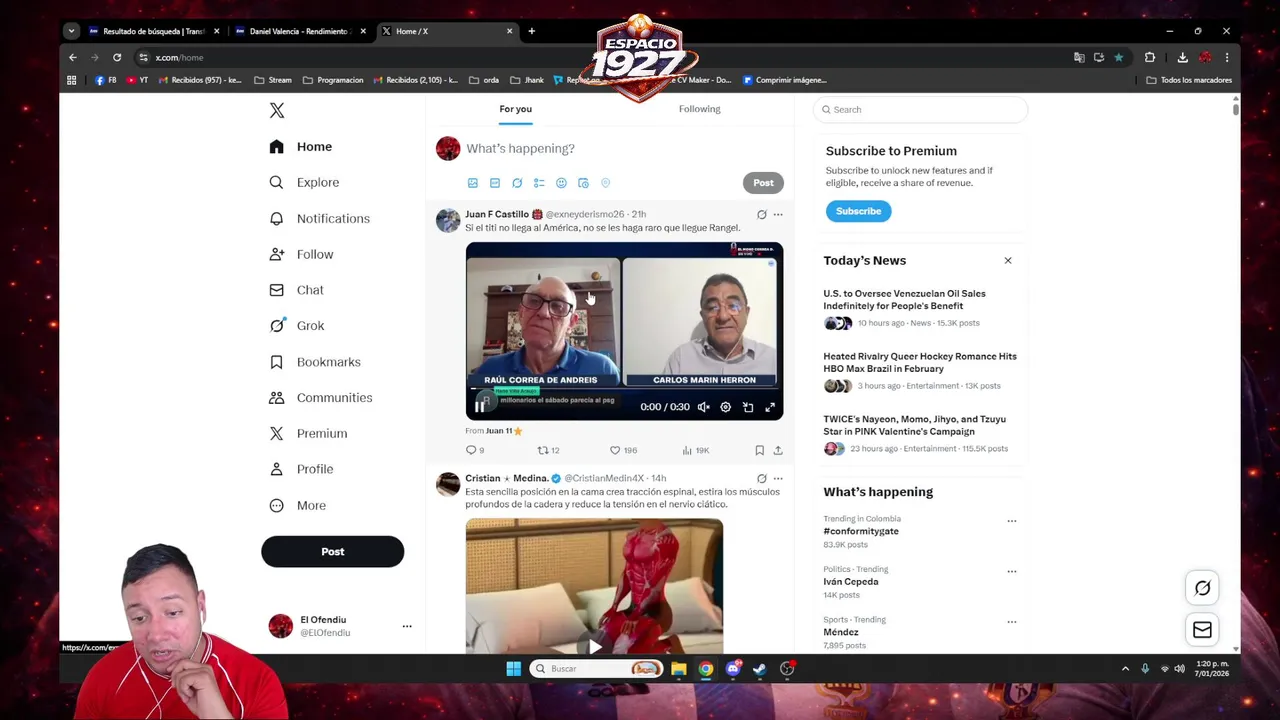This screenshot has width=1280, height=720.
Task: Switch to Resultado de búsqueda browser tab
Action: tap(153, 31)
